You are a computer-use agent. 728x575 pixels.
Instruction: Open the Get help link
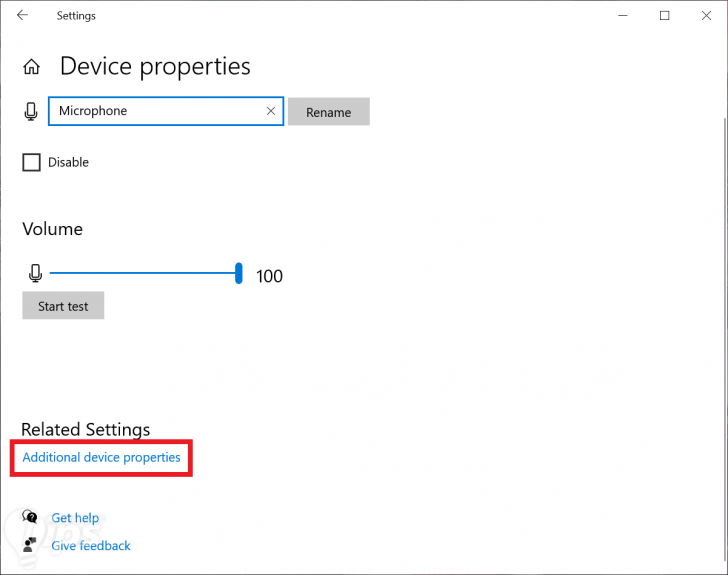coord(75,517)
